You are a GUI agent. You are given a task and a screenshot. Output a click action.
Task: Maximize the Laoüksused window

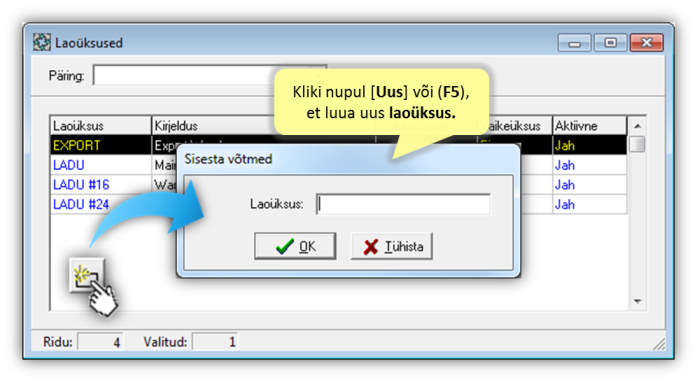point(610,43)
